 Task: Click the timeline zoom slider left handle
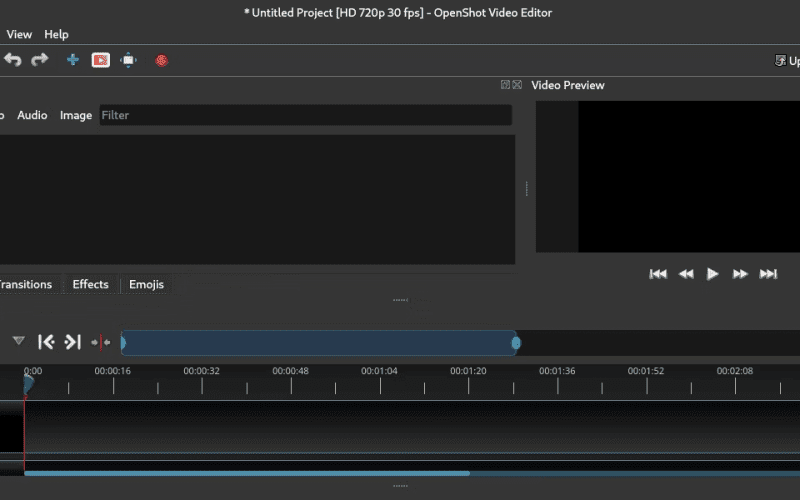click(x=123, y=343)
